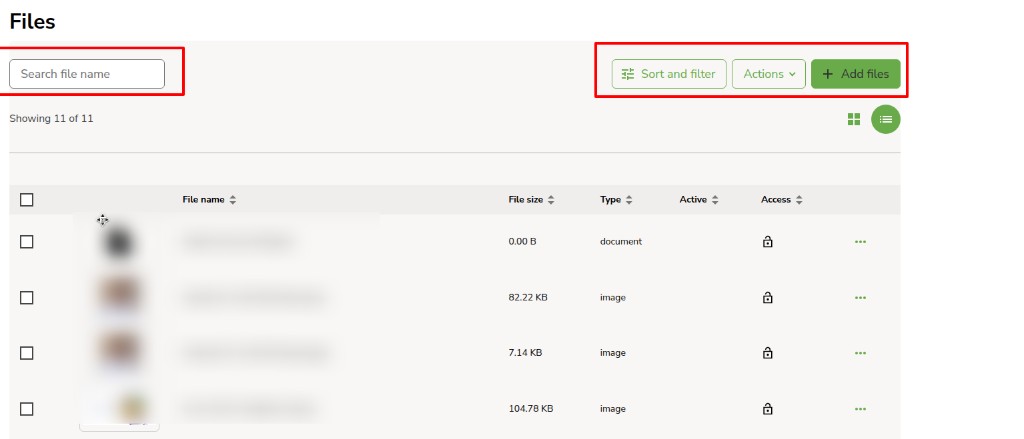Open the Actions dropdown
The image size is (1024, 439).
[769, 74]
